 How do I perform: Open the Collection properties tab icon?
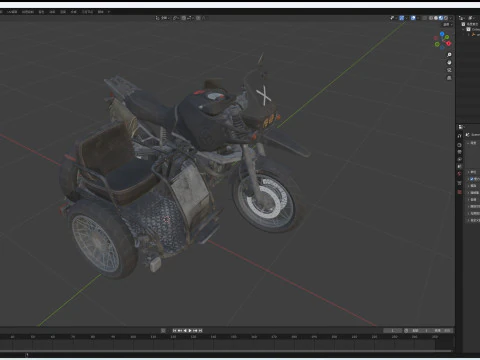(x=460, y=183)
